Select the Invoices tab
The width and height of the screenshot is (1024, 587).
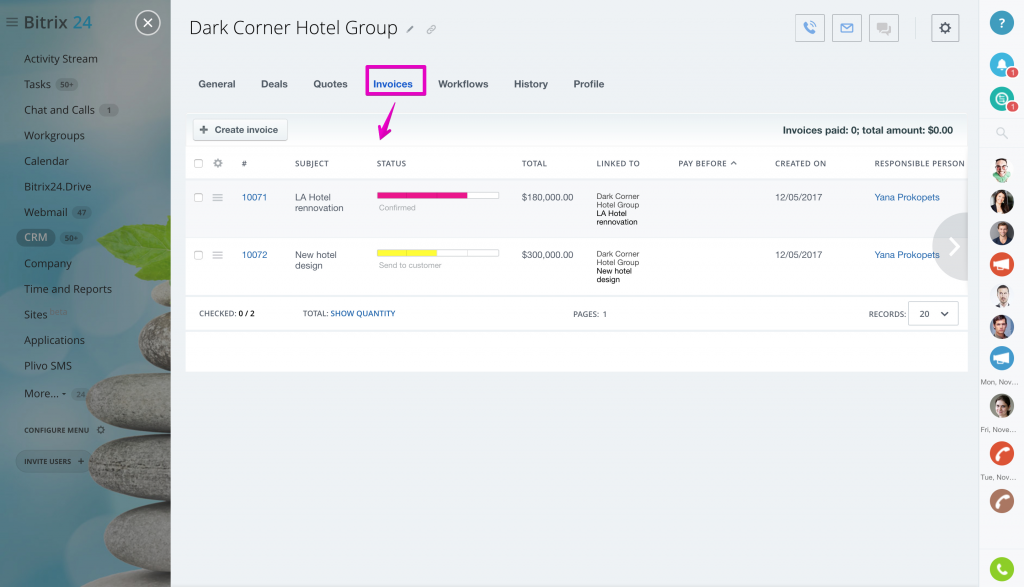tap(393, 84)
